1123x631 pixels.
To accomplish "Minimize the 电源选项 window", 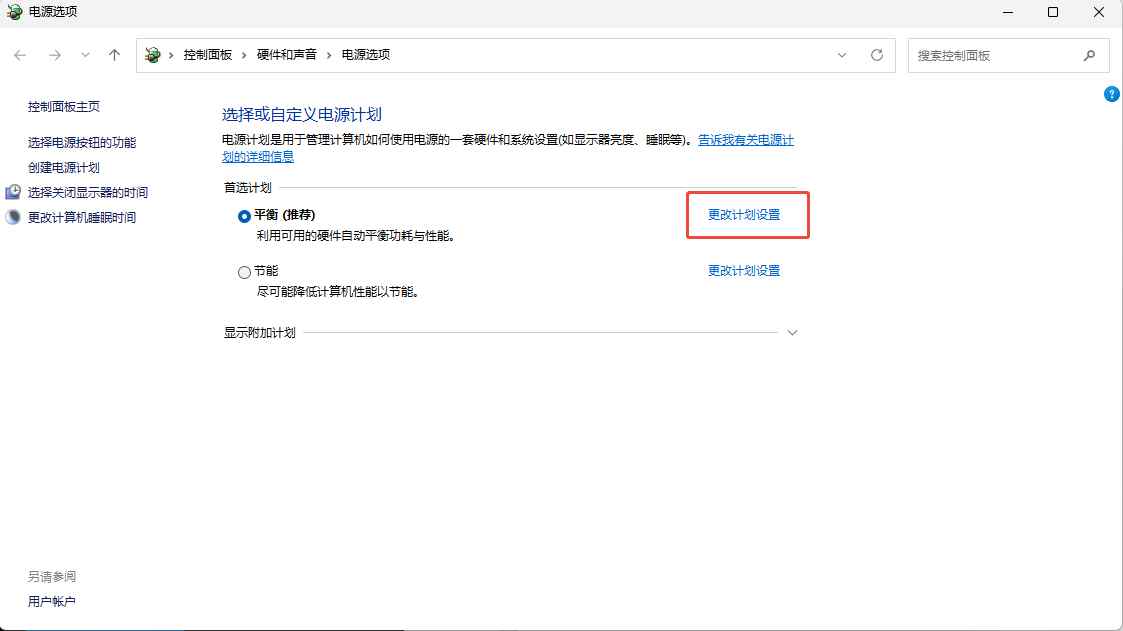I will click(1008, 12).
